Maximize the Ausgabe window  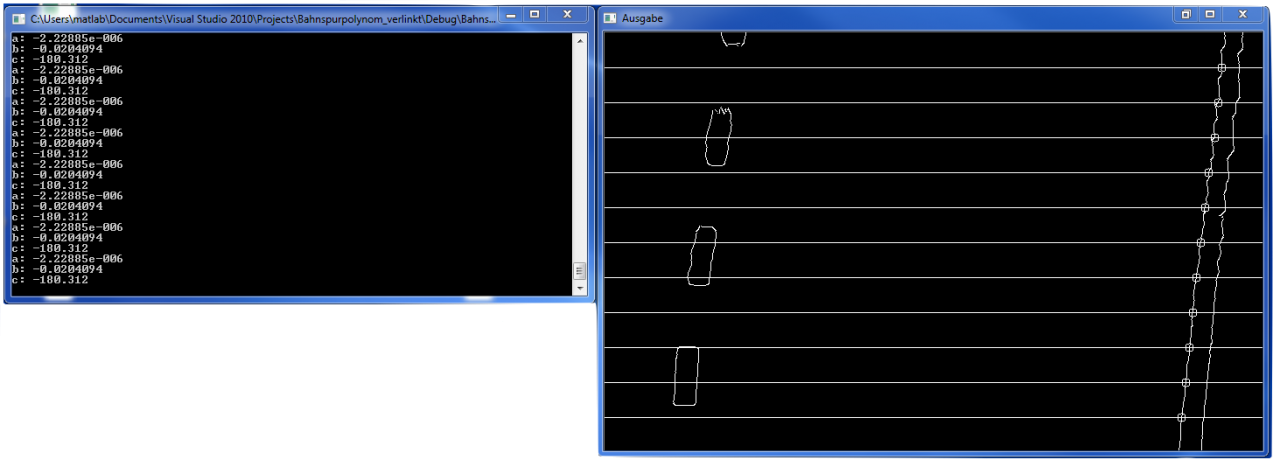[x=1210, y=15]
